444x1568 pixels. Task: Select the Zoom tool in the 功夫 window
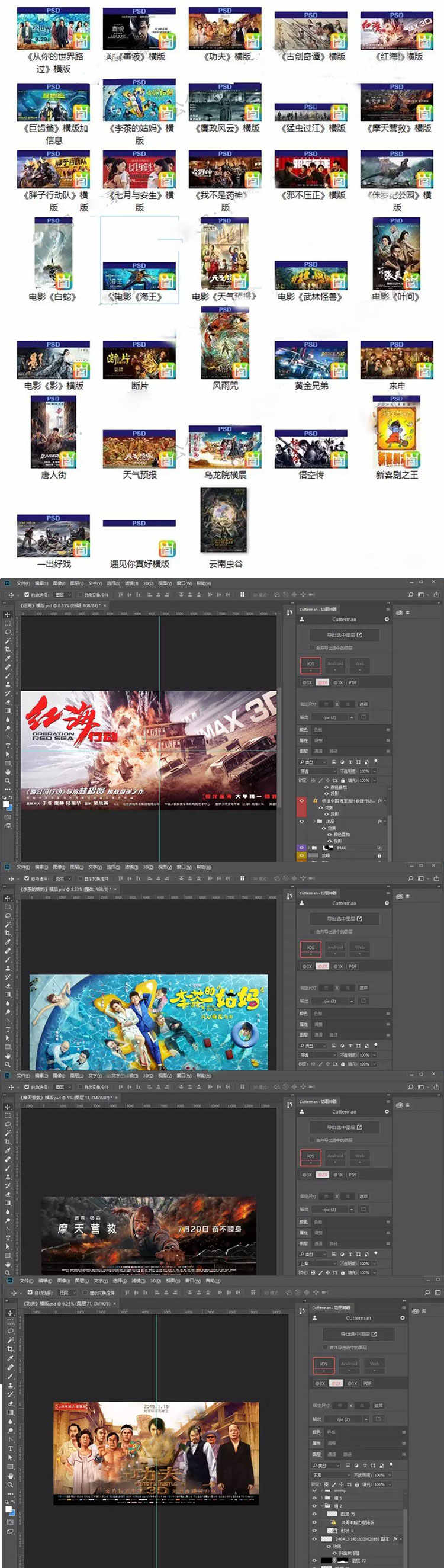10,1484
